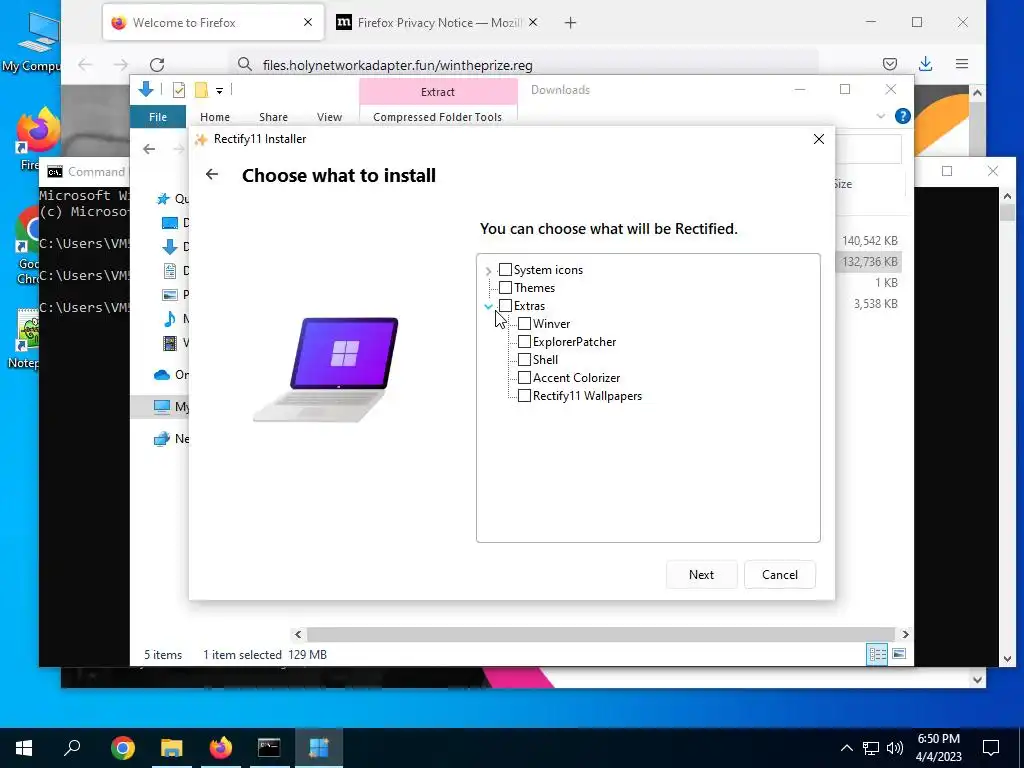
Task: Click Explorer back navigation arrow
Action: [149, 149]
